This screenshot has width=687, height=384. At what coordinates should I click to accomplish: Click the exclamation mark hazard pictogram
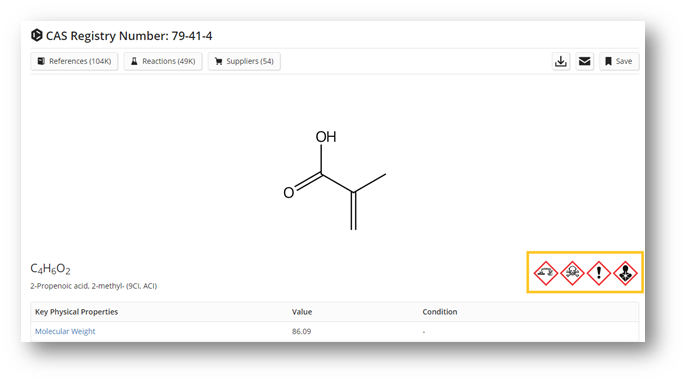(599, 273)
